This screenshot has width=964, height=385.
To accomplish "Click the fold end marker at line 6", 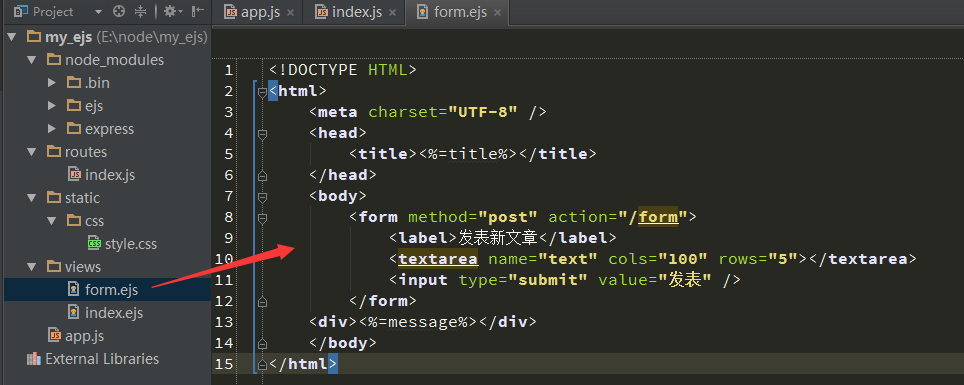I will 263,177.
